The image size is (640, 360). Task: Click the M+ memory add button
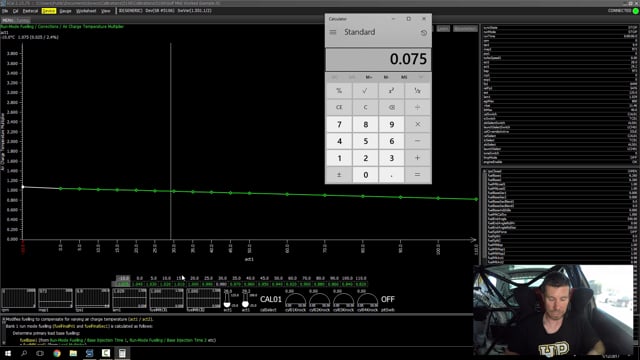tap(369, 77)
